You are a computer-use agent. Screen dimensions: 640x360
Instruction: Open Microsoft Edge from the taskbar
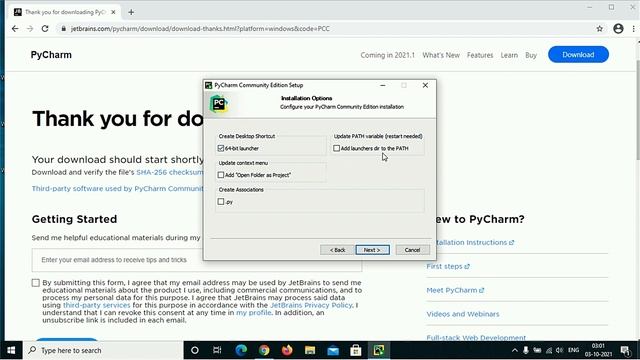(x=241, y=350)
